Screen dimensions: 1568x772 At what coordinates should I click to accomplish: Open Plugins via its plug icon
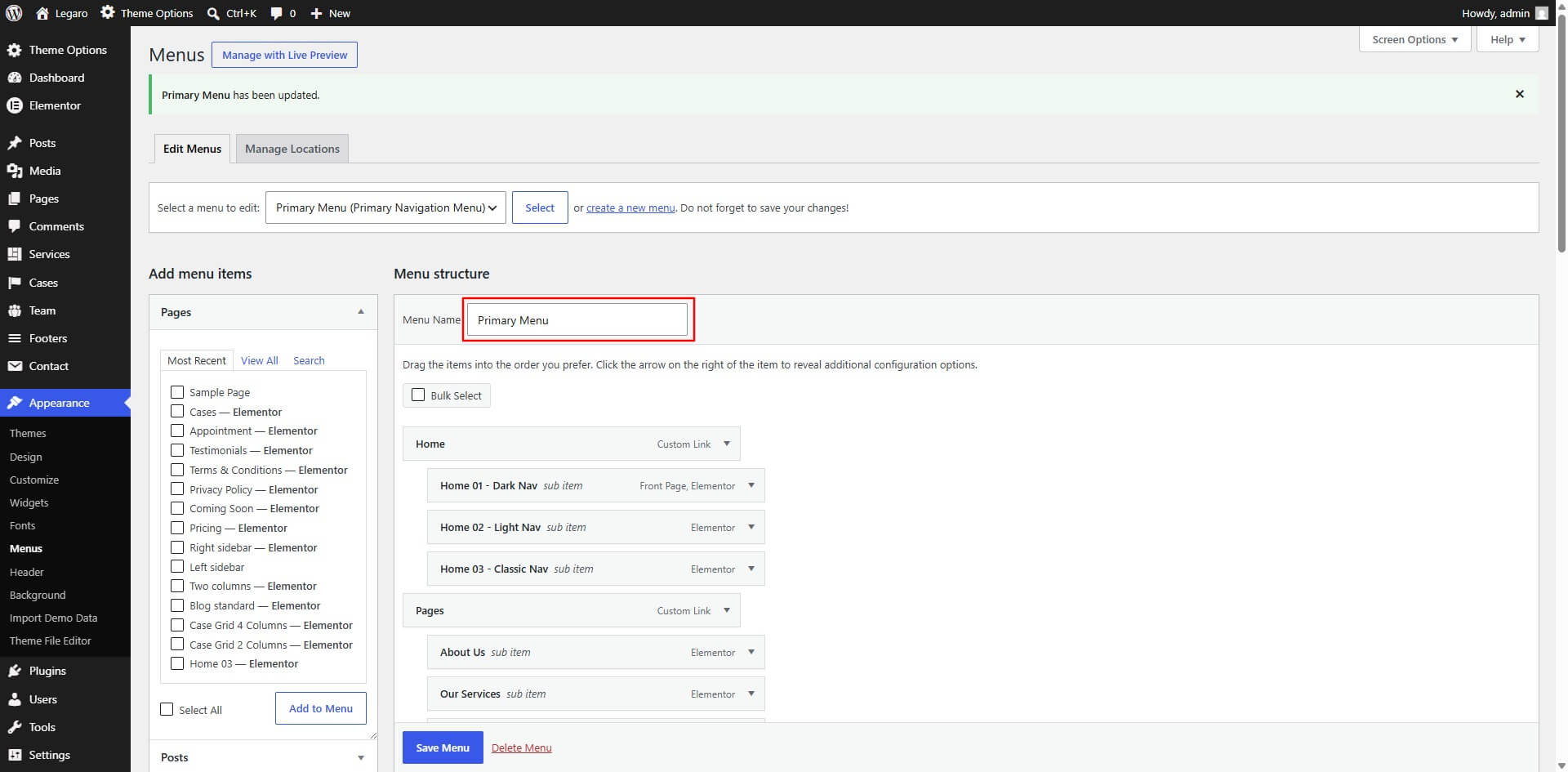14,671
